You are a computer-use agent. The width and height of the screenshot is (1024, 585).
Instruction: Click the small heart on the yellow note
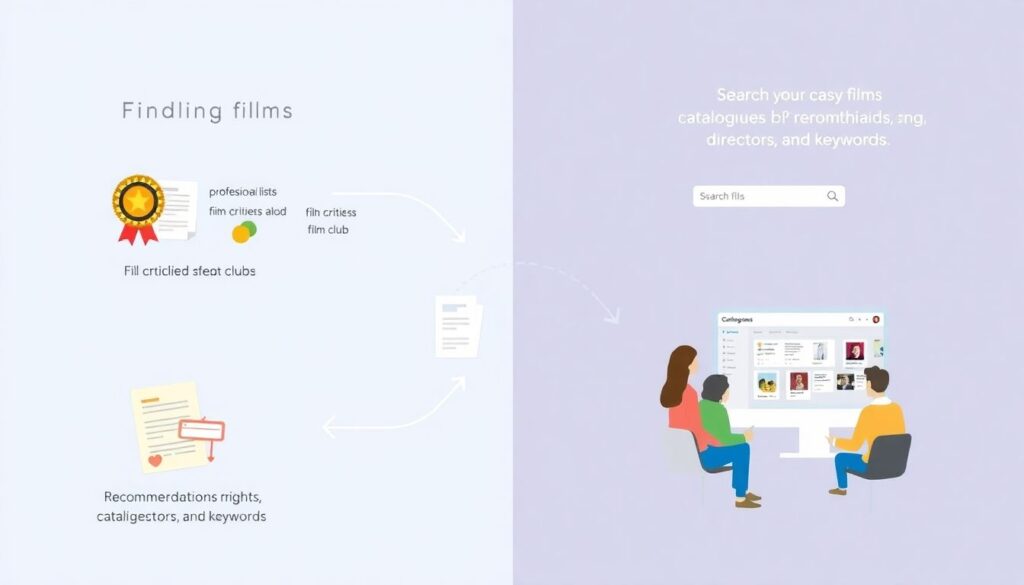point(155,461)
